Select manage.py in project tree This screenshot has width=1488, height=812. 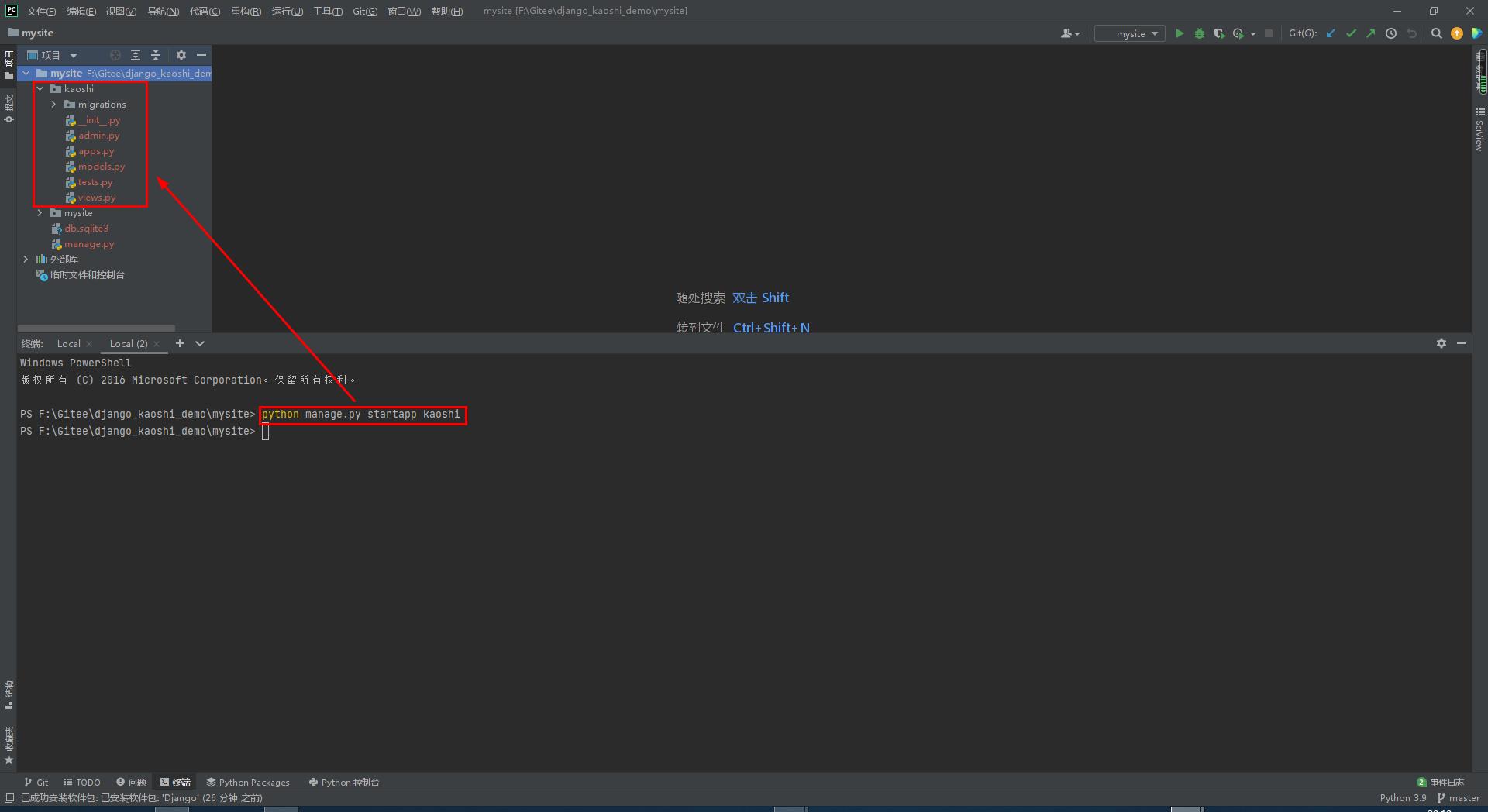(89, 244)
